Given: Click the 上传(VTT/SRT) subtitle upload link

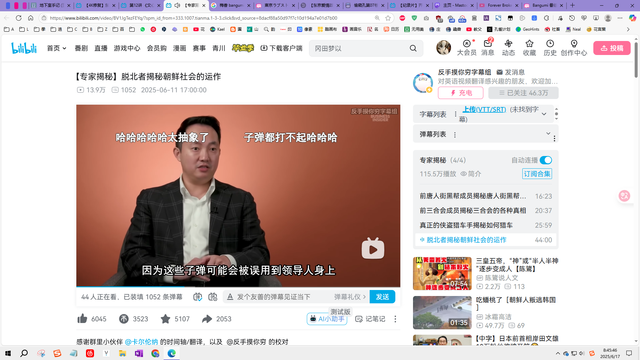Looking at the screenshot, I should pos(484,109).
